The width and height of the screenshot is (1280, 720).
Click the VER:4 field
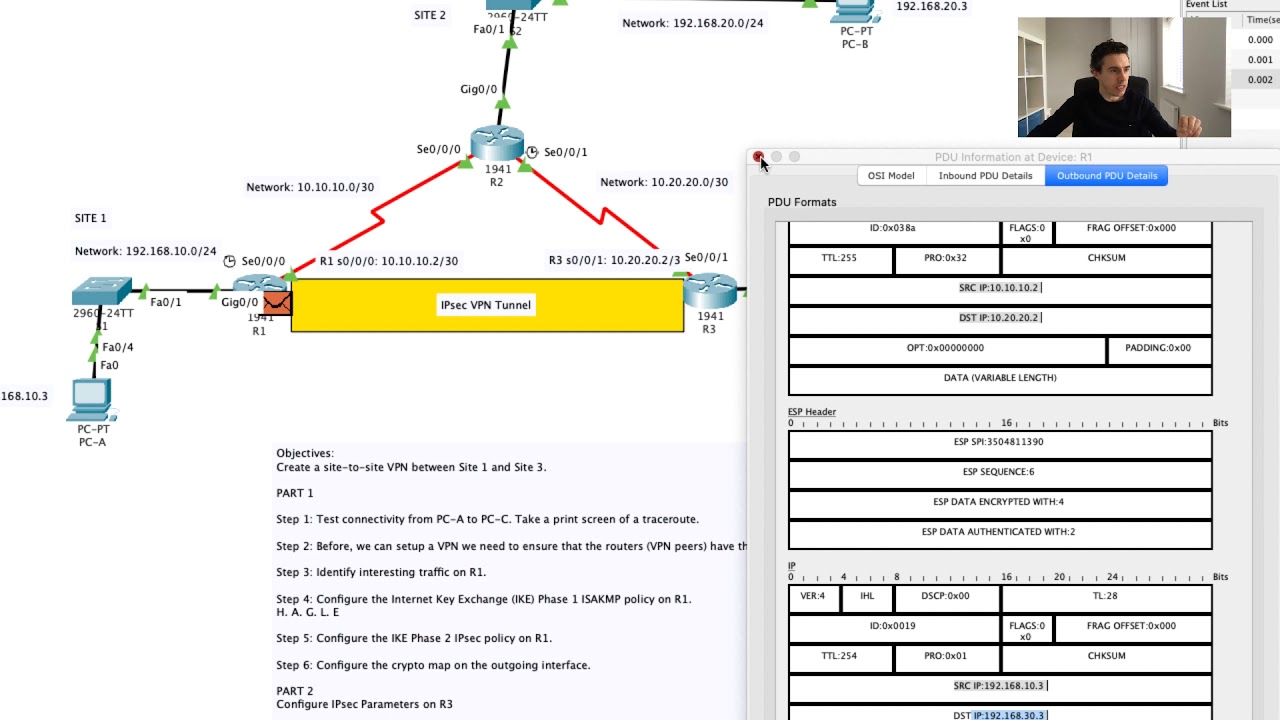pyautogui.click(x=814, y=596)
